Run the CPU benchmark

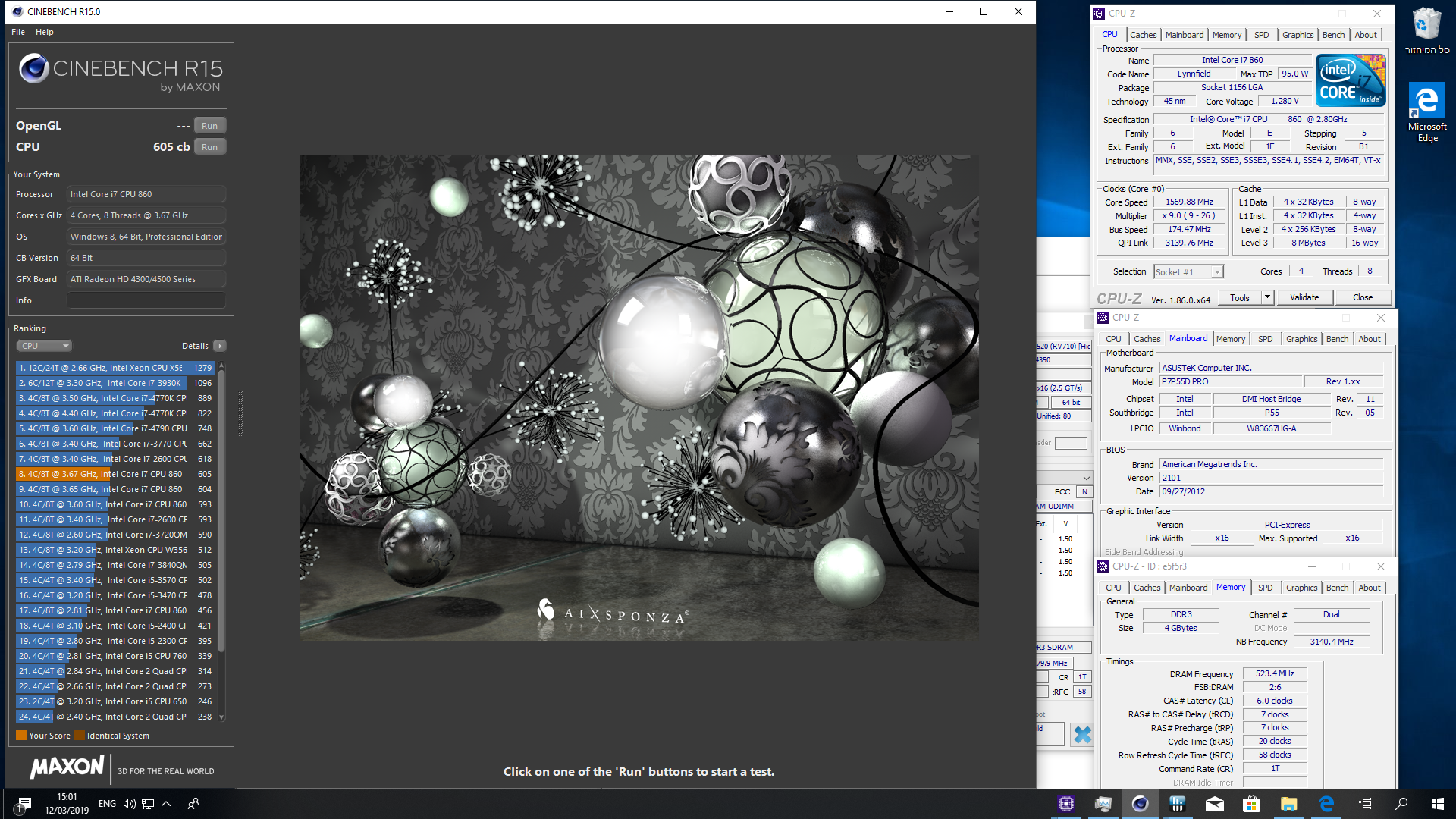coord(209,147)
